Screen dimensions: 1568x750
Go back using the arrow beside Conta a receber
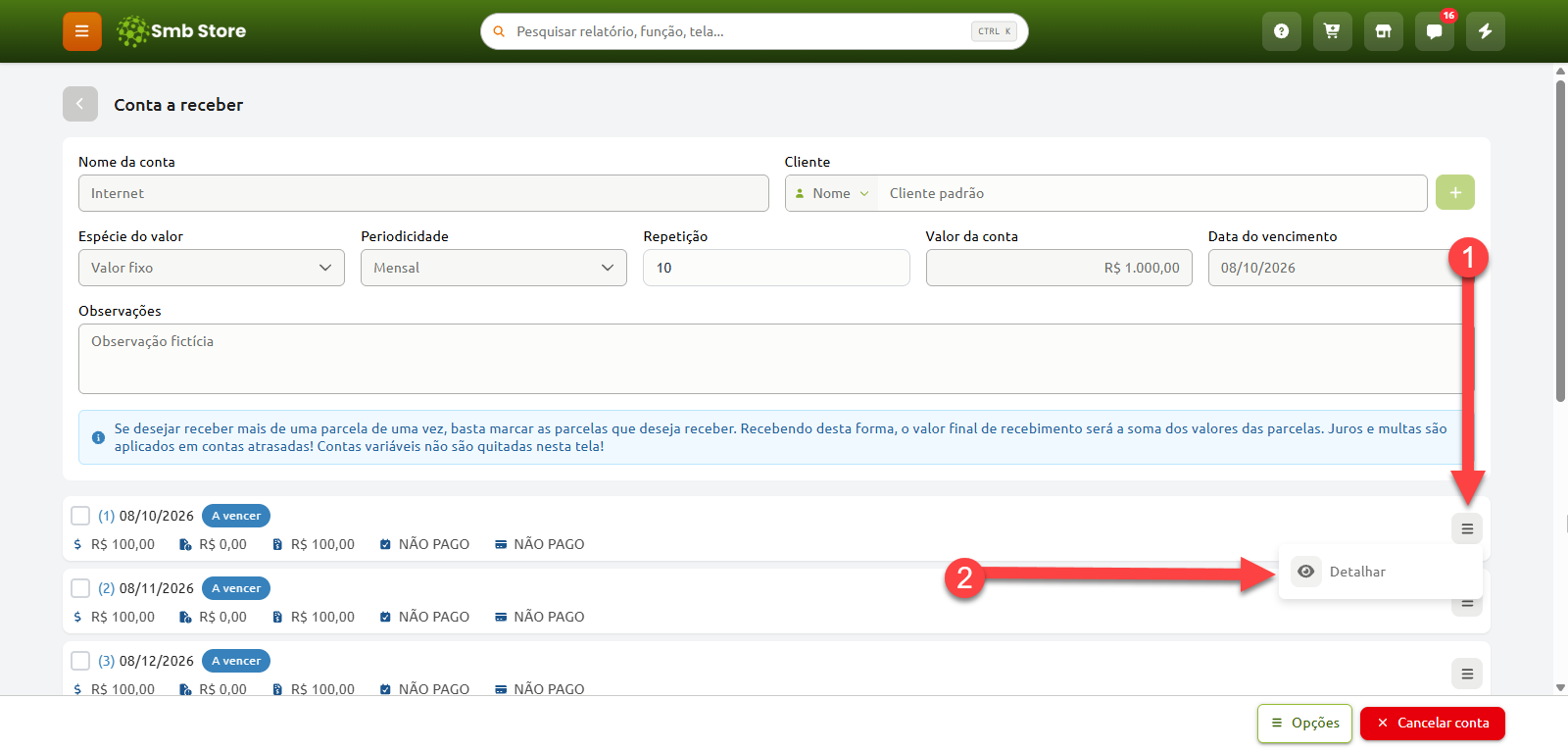click(x=80, y=104)
